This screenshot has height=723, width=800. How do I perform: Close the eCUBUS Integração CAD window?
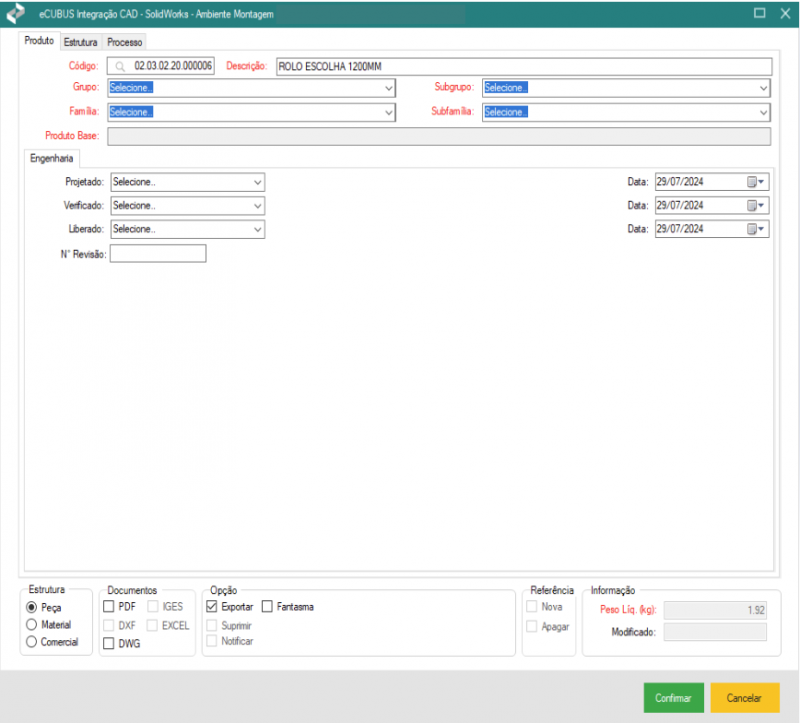(785, 13)
